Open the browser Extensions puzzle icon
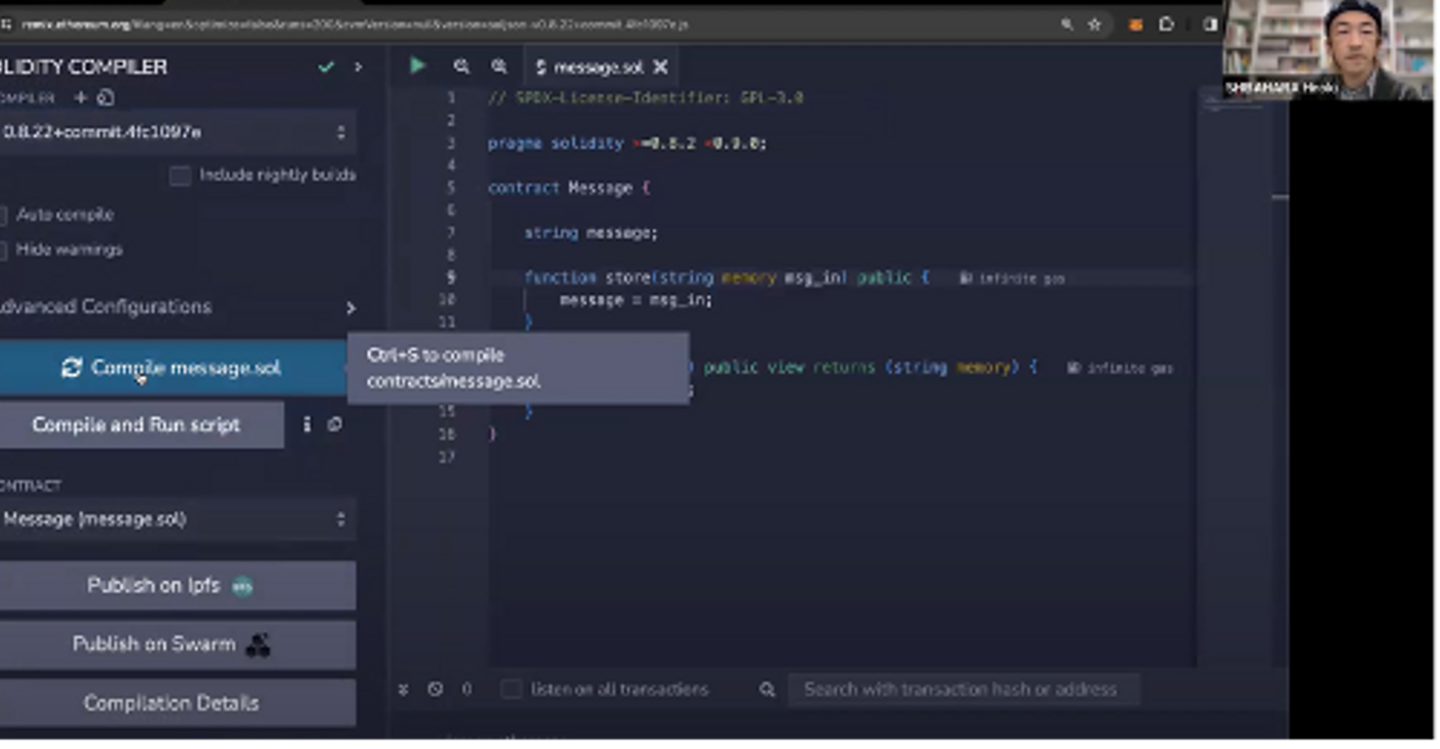Viewport: 1440px width, 749px height. click(x=1166, y=24)
